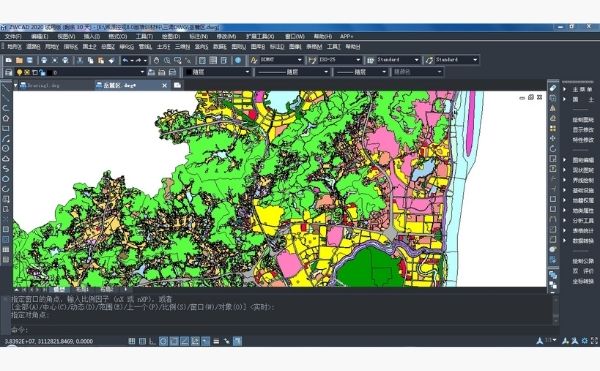The height and width of the screenshot is (371, 600).
Task: Open the 文件(F) menu
Action: 13,36
